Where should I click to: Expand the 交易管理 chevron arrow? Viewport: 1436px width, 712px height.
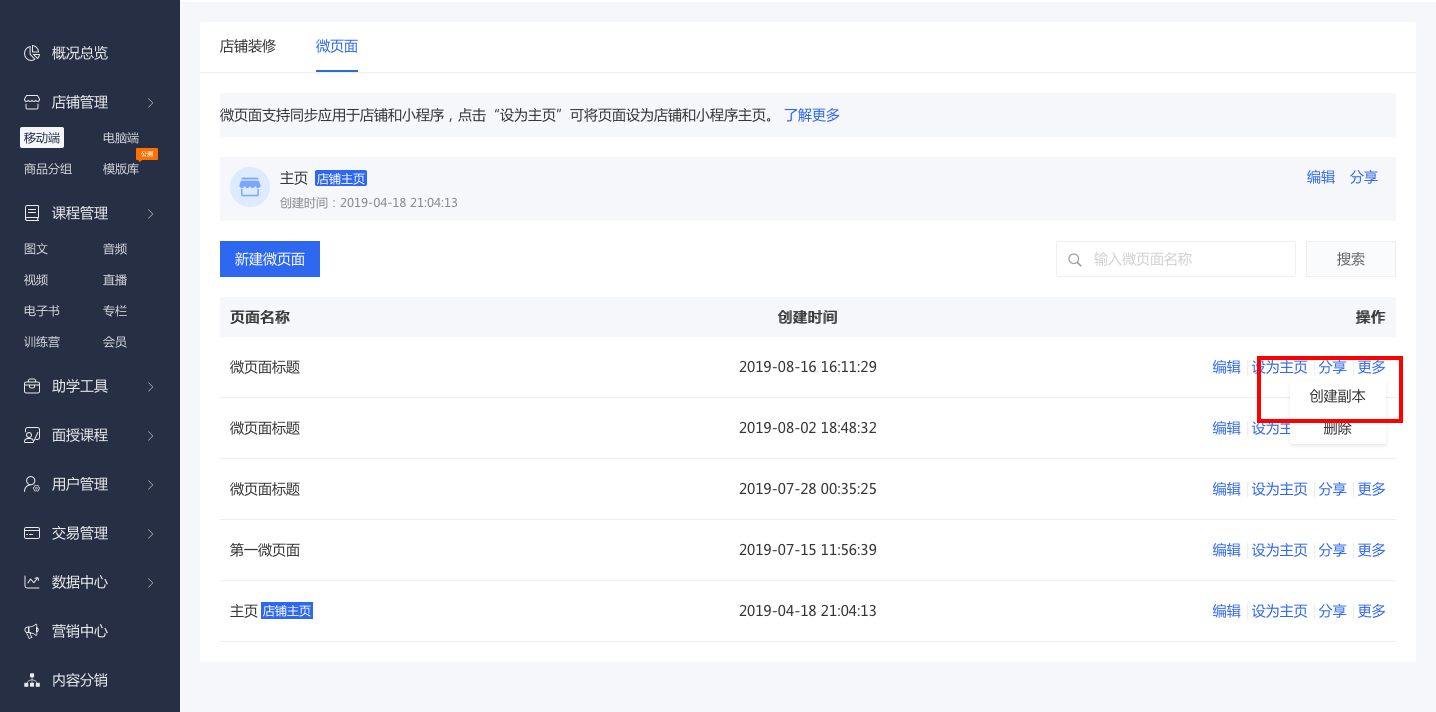click(x=150, y=533)
